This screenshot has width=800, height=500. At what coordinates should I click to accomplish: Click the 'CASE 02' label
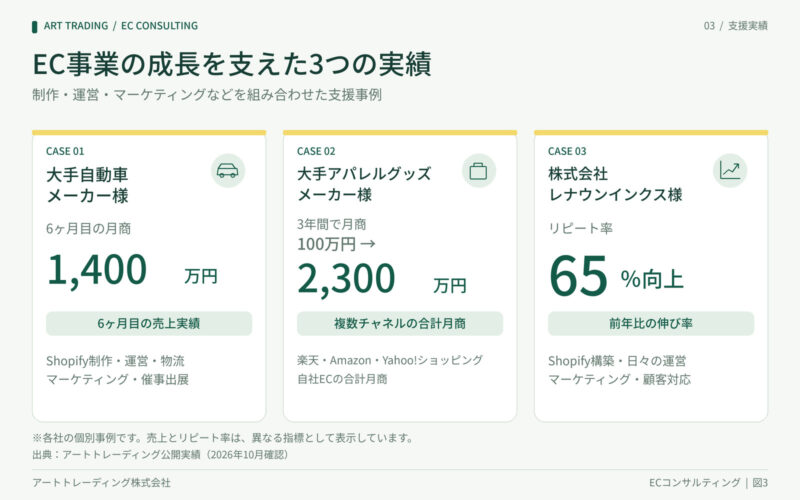point(316,151)
